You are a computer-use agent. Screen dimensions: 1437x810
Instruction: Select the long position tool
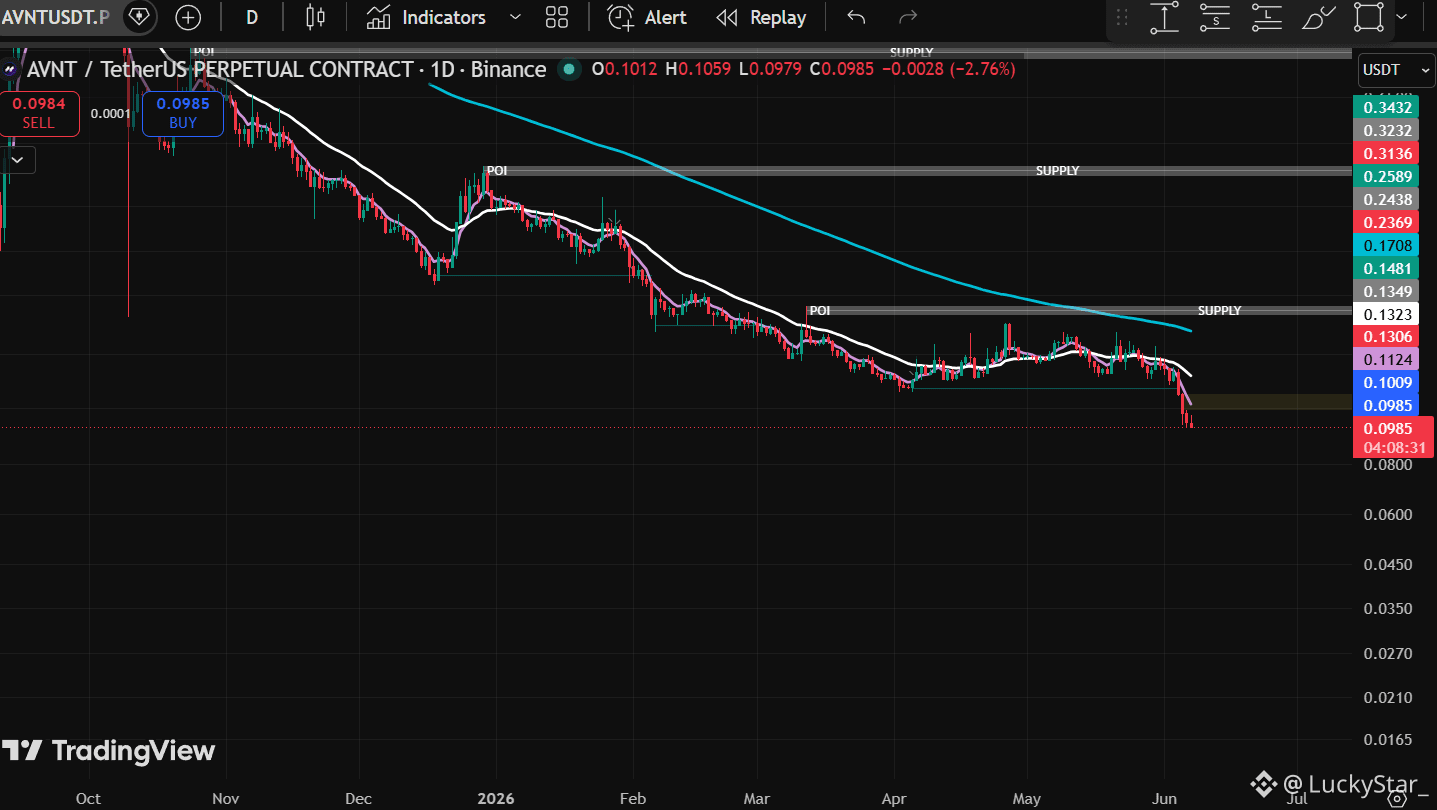[1267, 17]
